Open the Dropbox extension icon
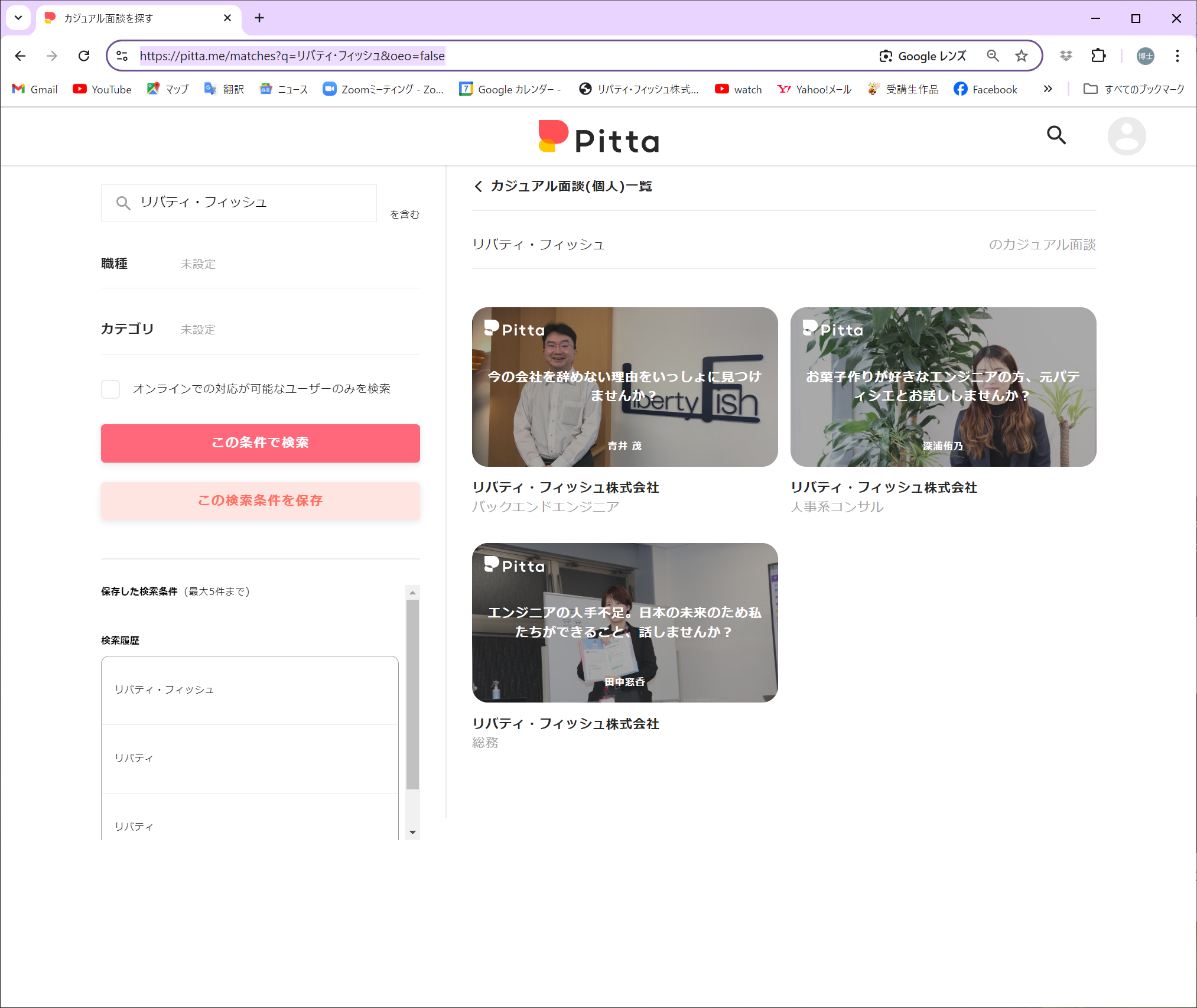This screenshot has width=1197, height=1008. click(x=1066, y=56)
